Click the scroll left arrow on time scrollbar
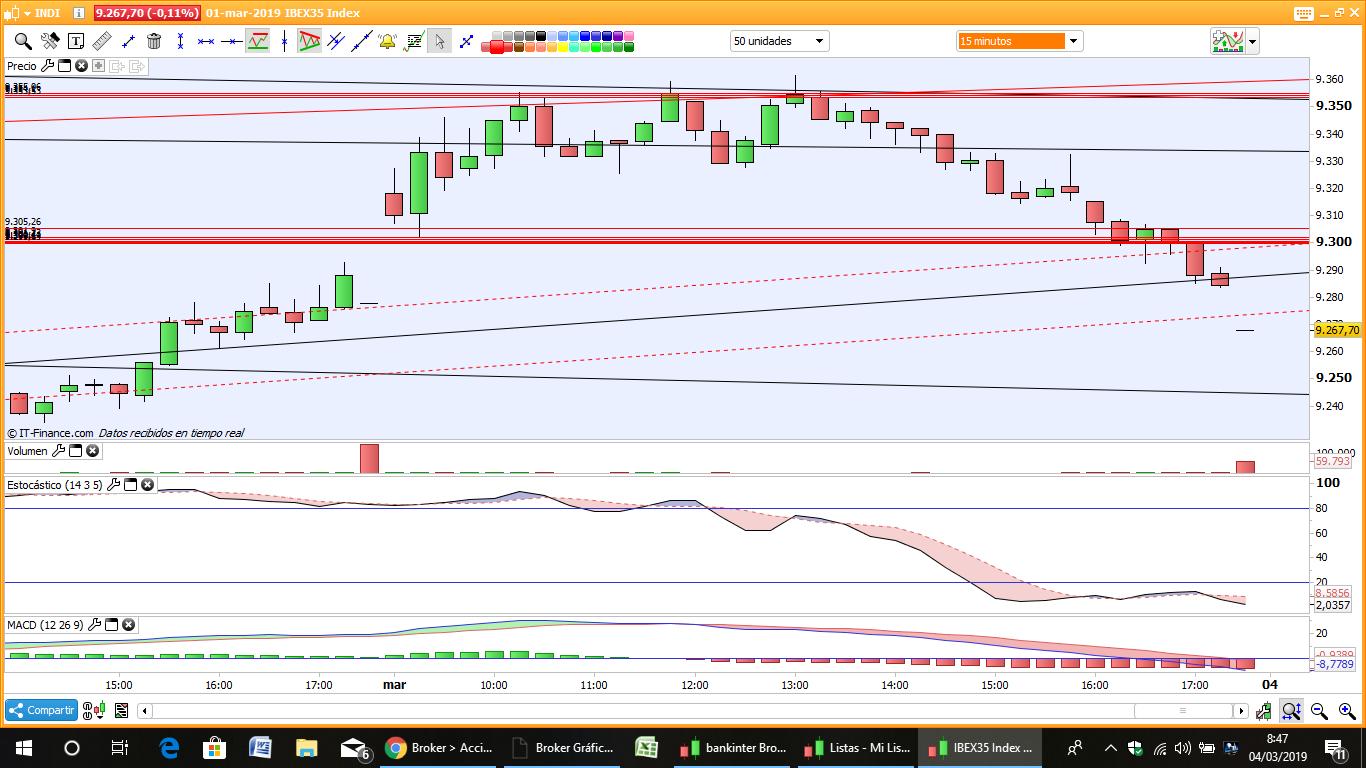1366x768 pixels. coord(145,711)
